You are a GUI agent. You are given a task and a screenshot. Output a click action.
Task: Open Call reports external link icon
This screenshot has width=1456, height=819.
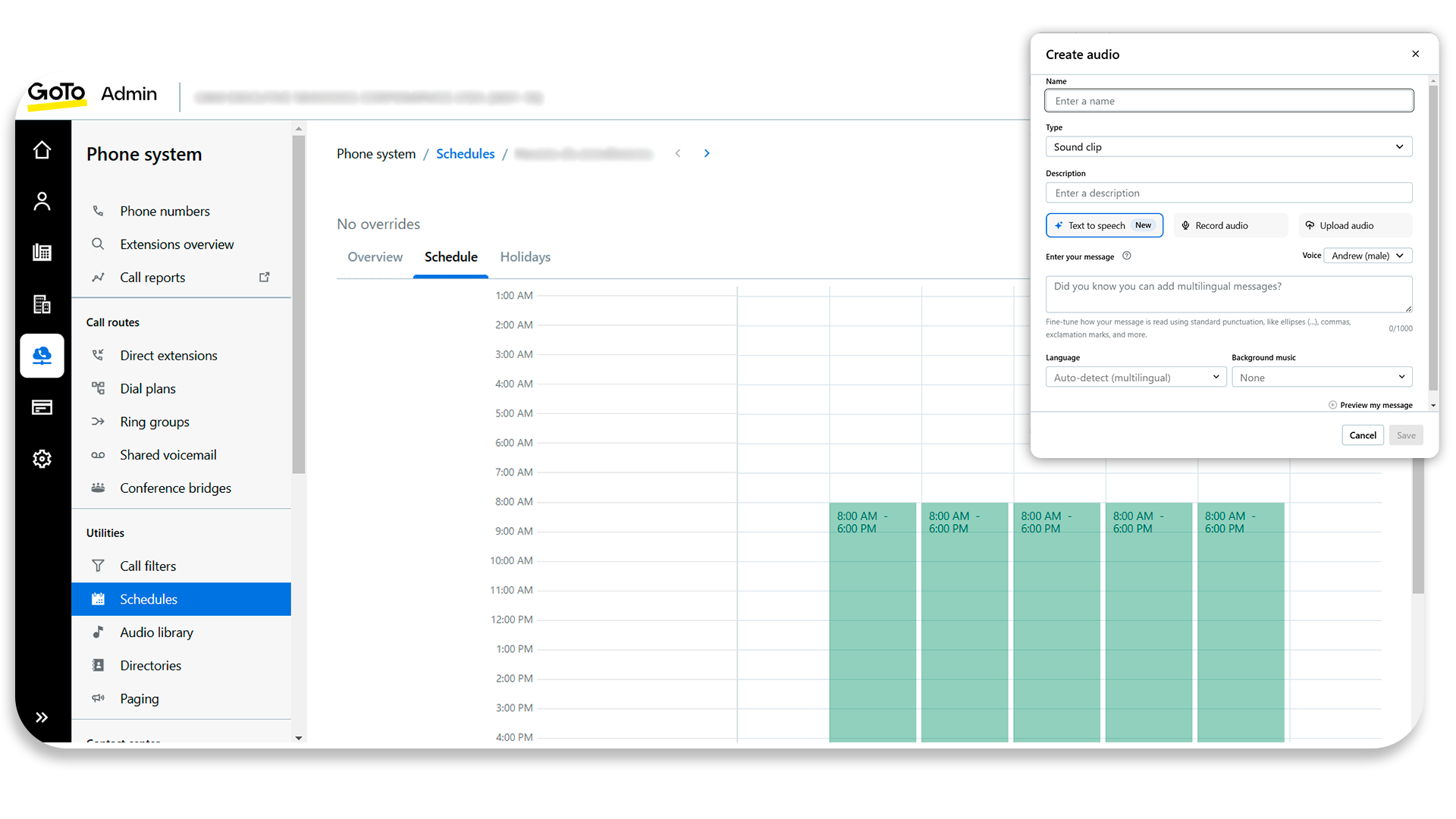tap(264, 278)
